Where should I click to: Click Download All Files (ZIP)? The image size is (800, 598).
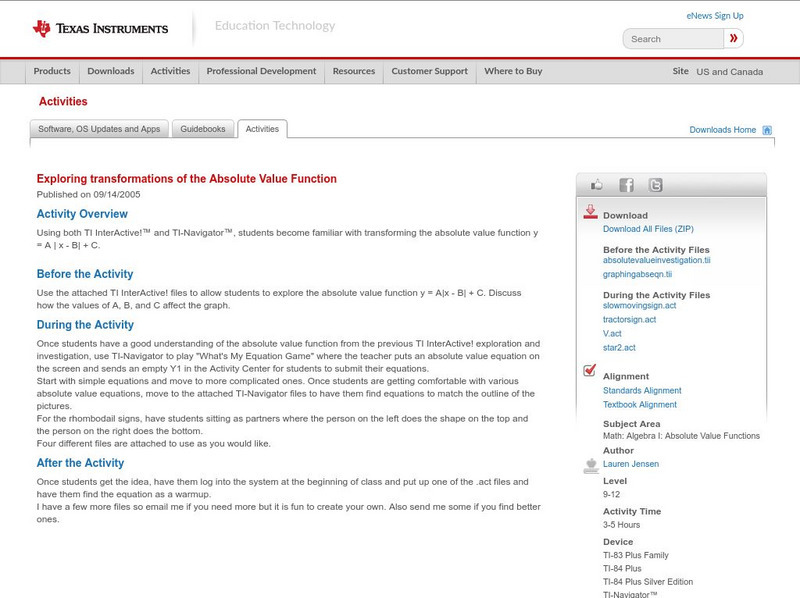pyautogui.click(x=648, y=229)
